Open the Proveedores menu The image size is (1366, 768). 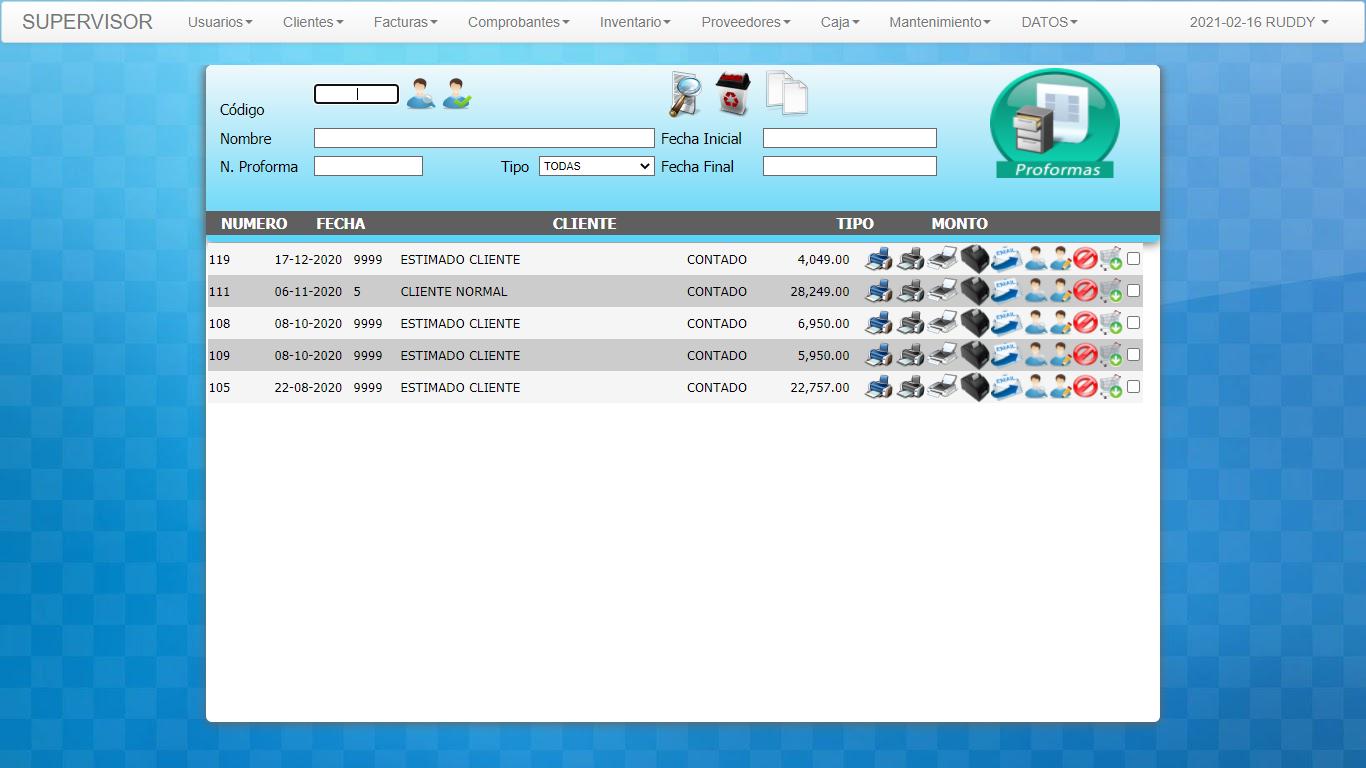pos(745,22)
